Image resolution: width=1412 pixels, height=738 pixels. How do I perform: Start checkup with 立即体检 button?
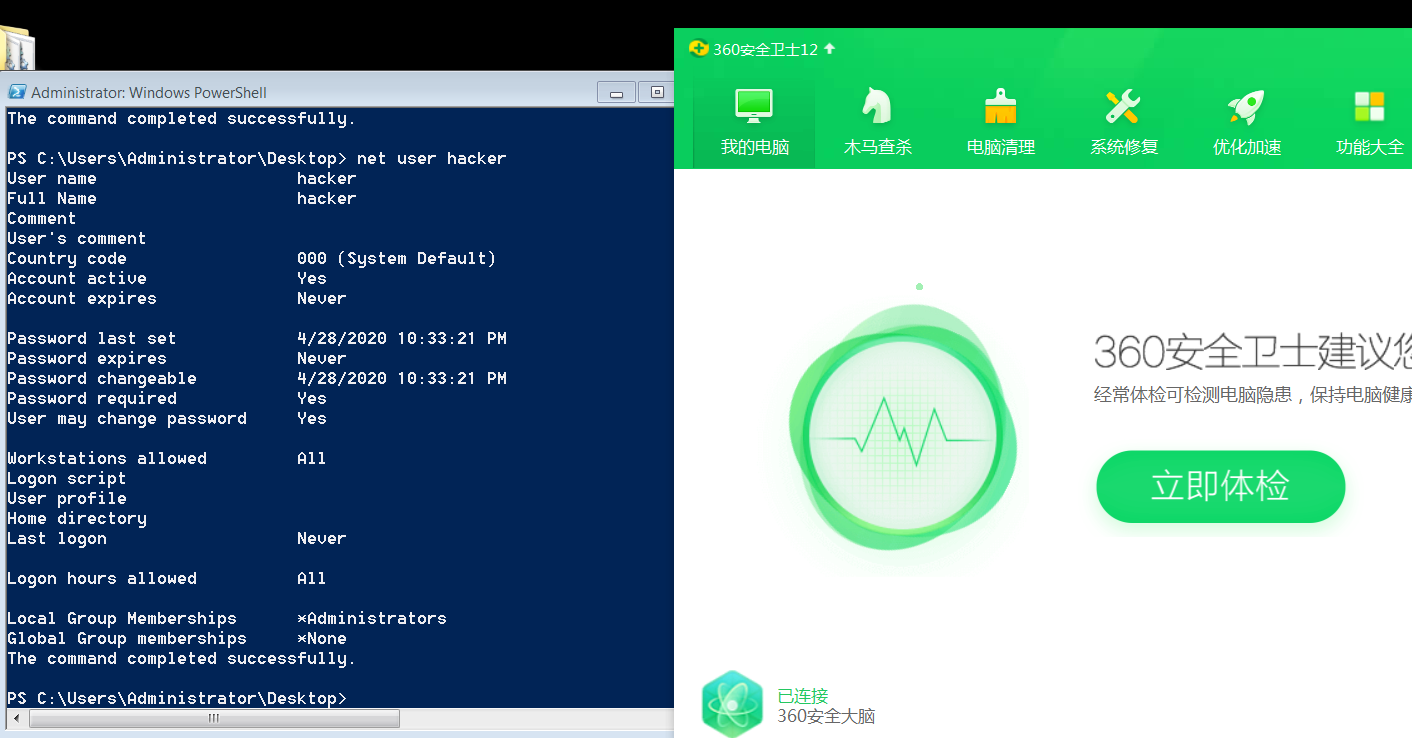[x=1220, y=487]
